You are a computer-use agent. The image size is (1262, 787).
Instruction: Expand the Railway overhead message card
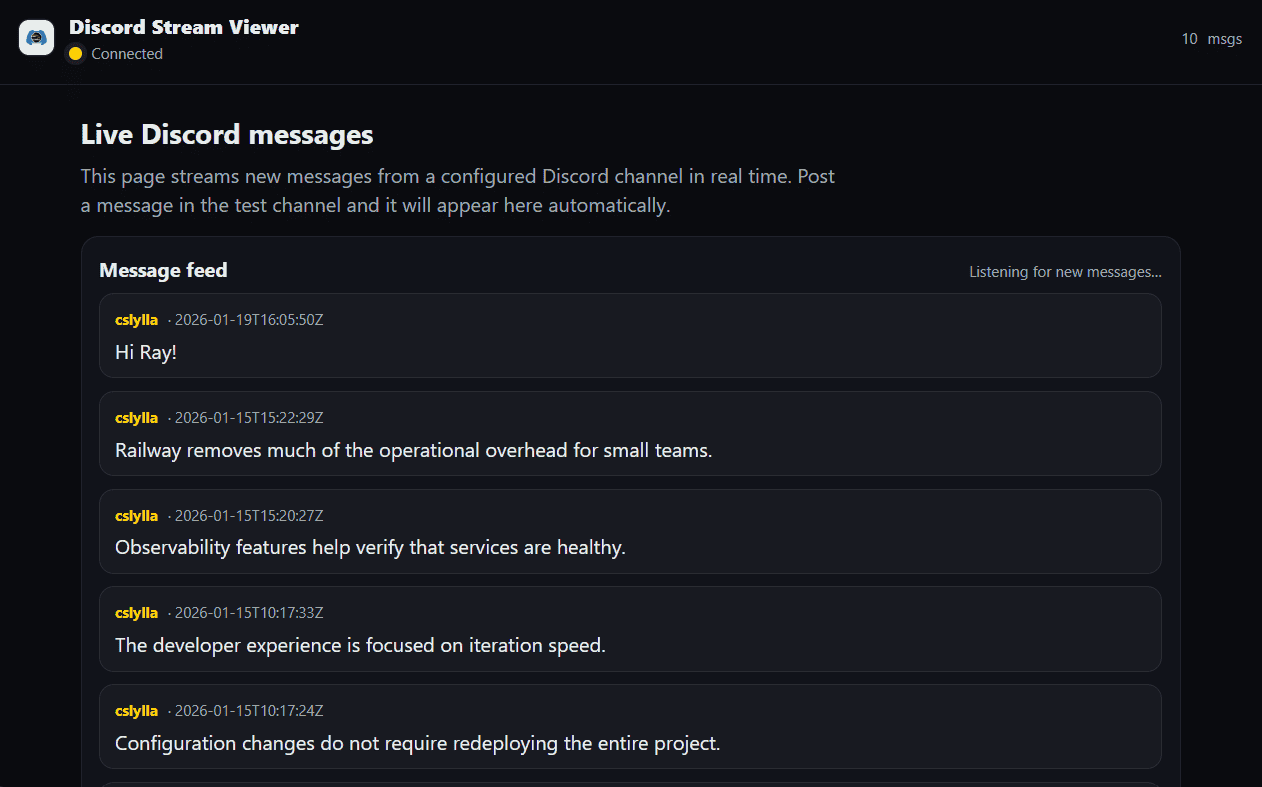click(630, 433)
